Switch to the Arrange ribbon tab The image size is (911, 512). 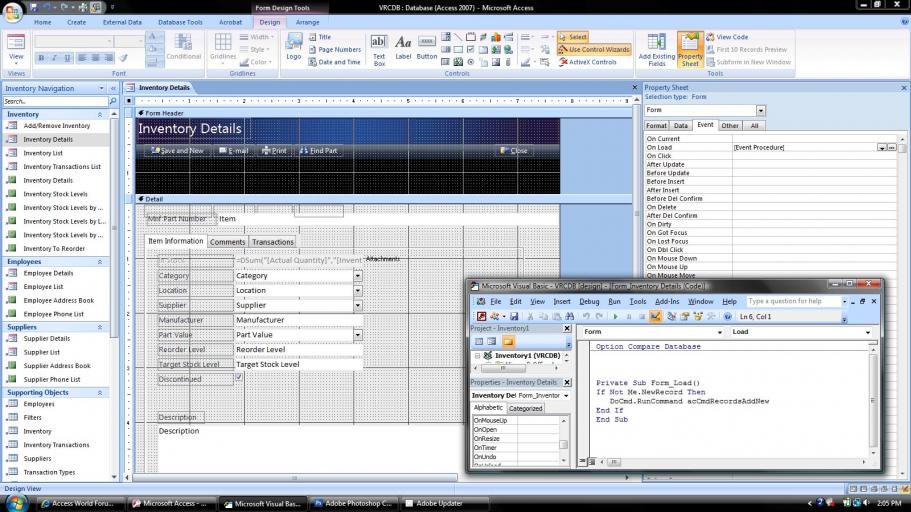tap(307, 22)
